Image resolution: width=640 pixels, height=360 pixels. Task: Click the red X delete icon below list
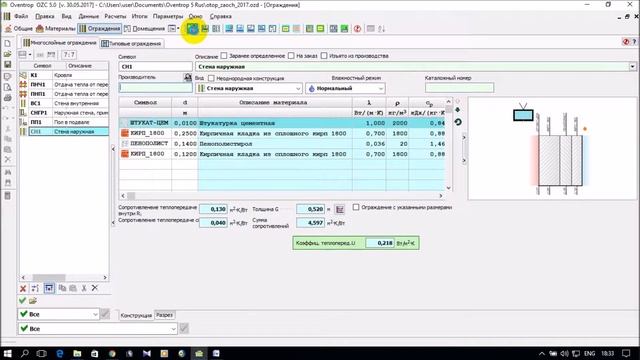click(x=23, y=289)
